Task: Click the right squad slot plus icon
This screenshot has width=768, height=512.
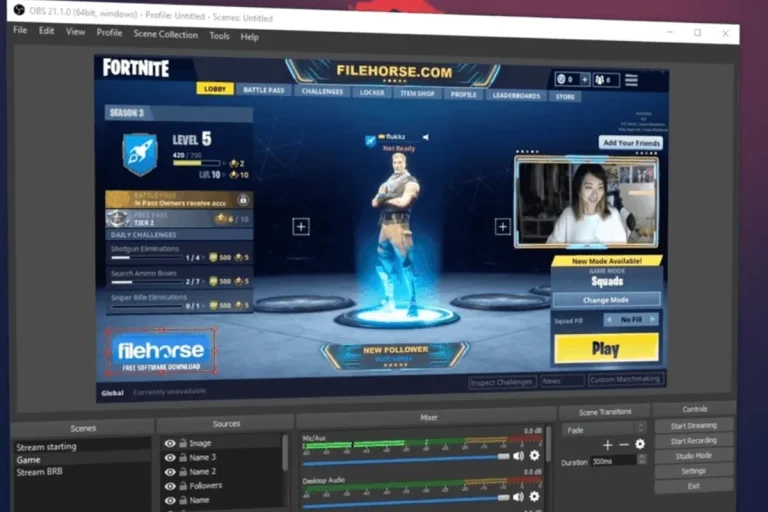Action: click(503, 227)
